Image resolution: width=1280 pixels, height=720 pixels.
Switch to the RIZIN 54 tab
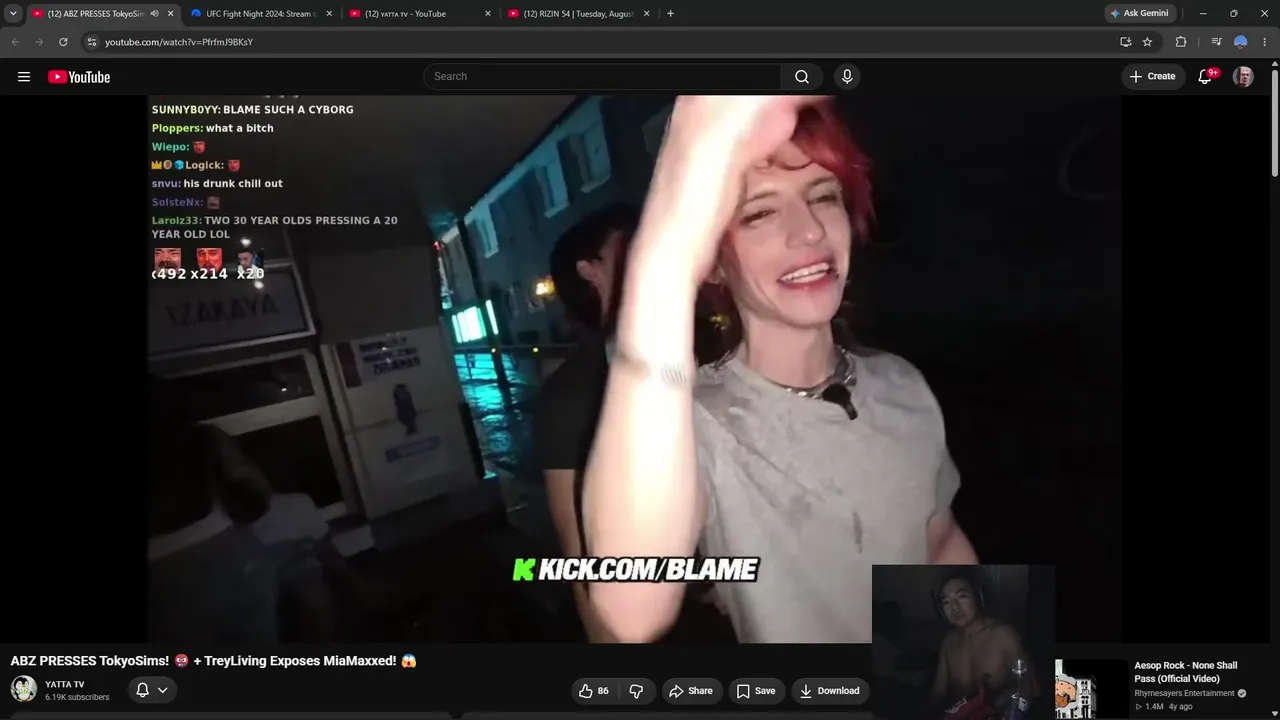click(x=579, y=14)
